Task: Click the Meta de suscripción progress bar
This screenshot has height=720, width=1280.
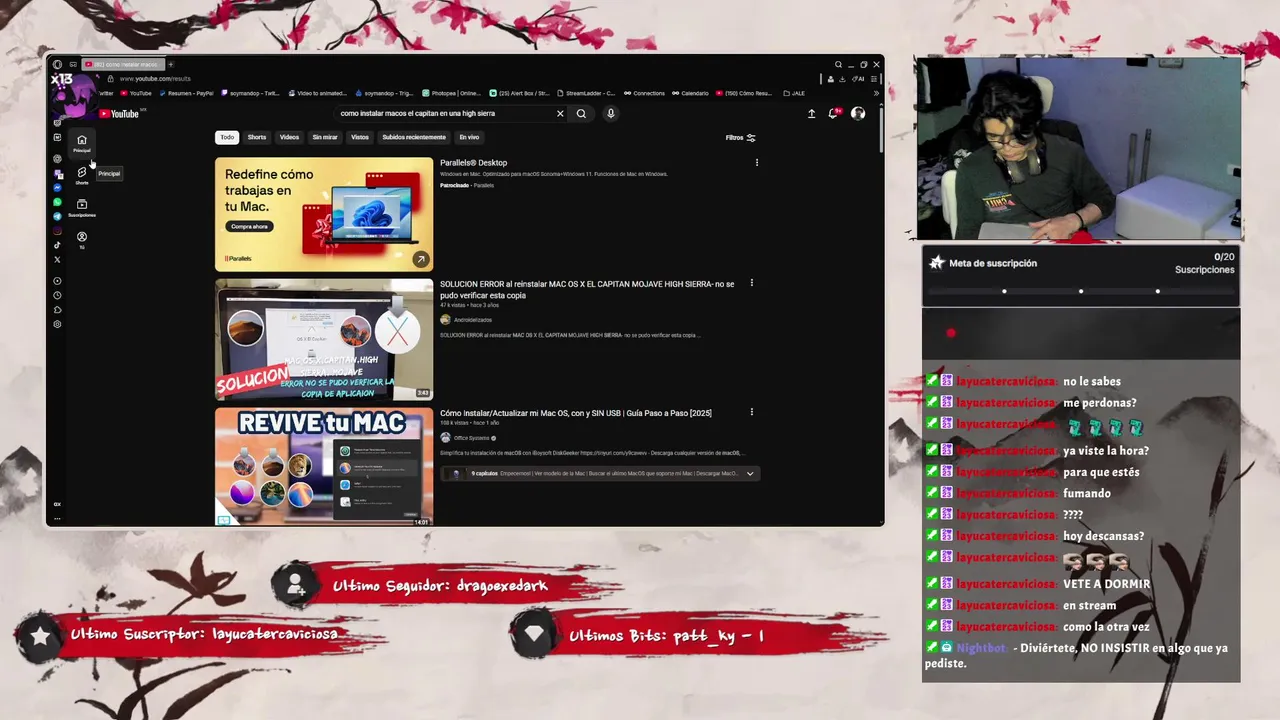Action: coord(1081,291)
